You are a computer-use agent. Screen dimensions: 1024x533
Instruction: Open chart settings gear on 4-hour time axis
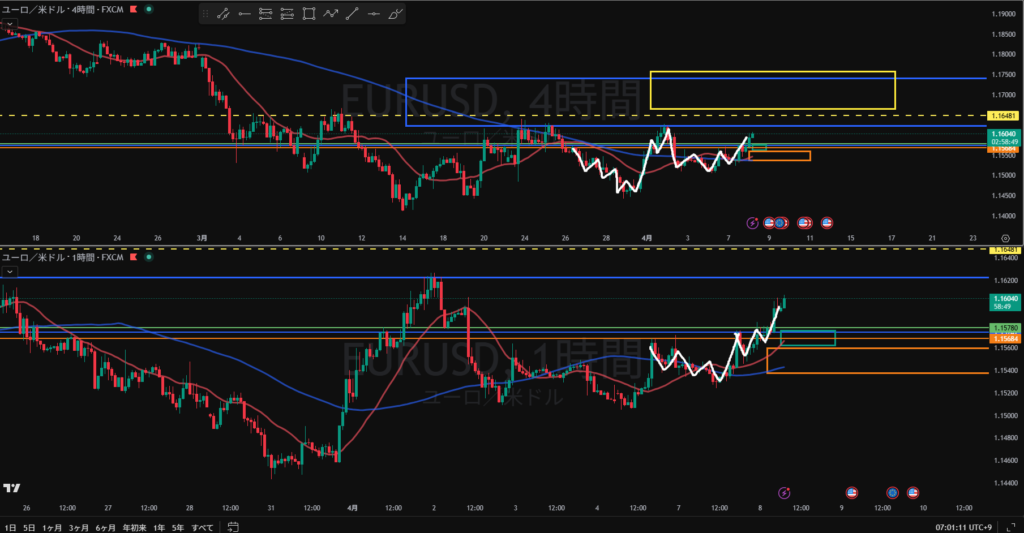click(1003, 238)
